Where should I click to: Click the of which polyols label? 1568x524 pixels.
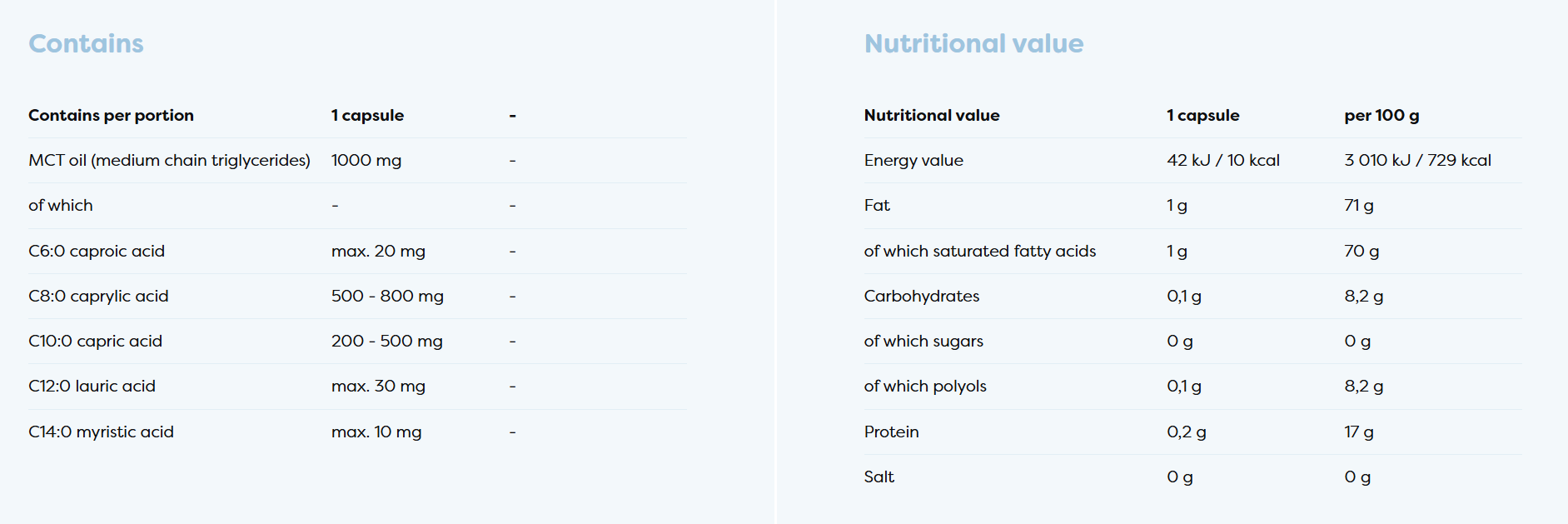pyautogui.click(x=924, y=386)
